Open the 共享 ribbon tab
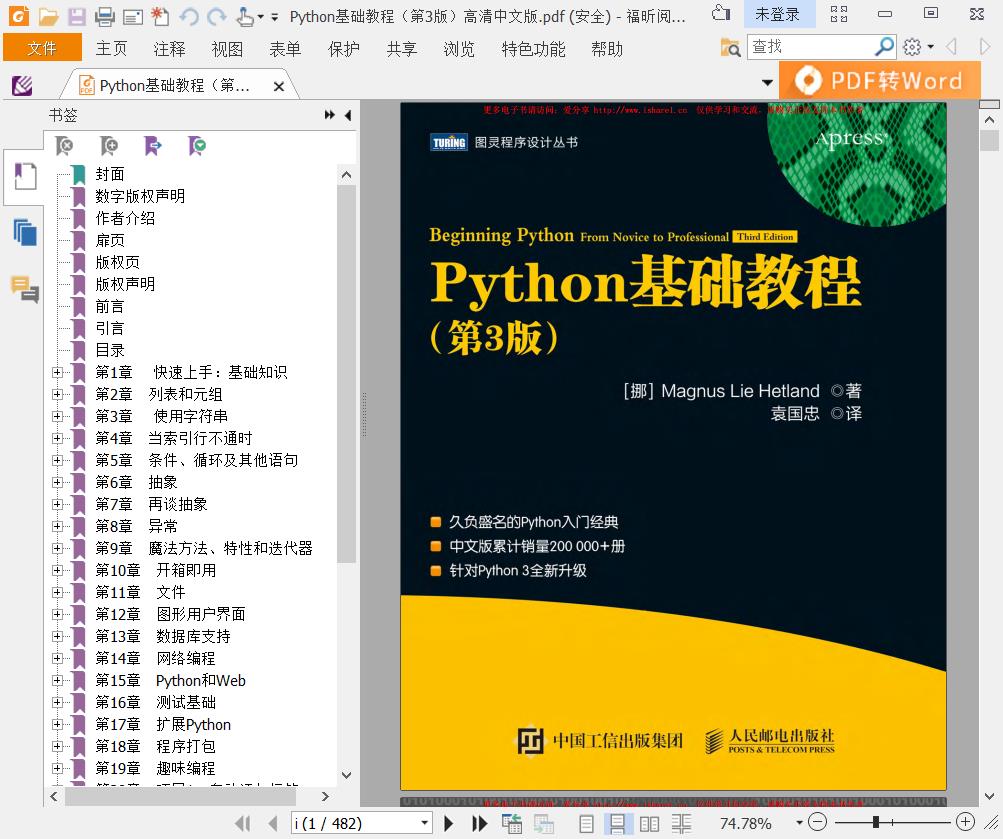The image size is (1003, 839). click(x=402, y=49)
